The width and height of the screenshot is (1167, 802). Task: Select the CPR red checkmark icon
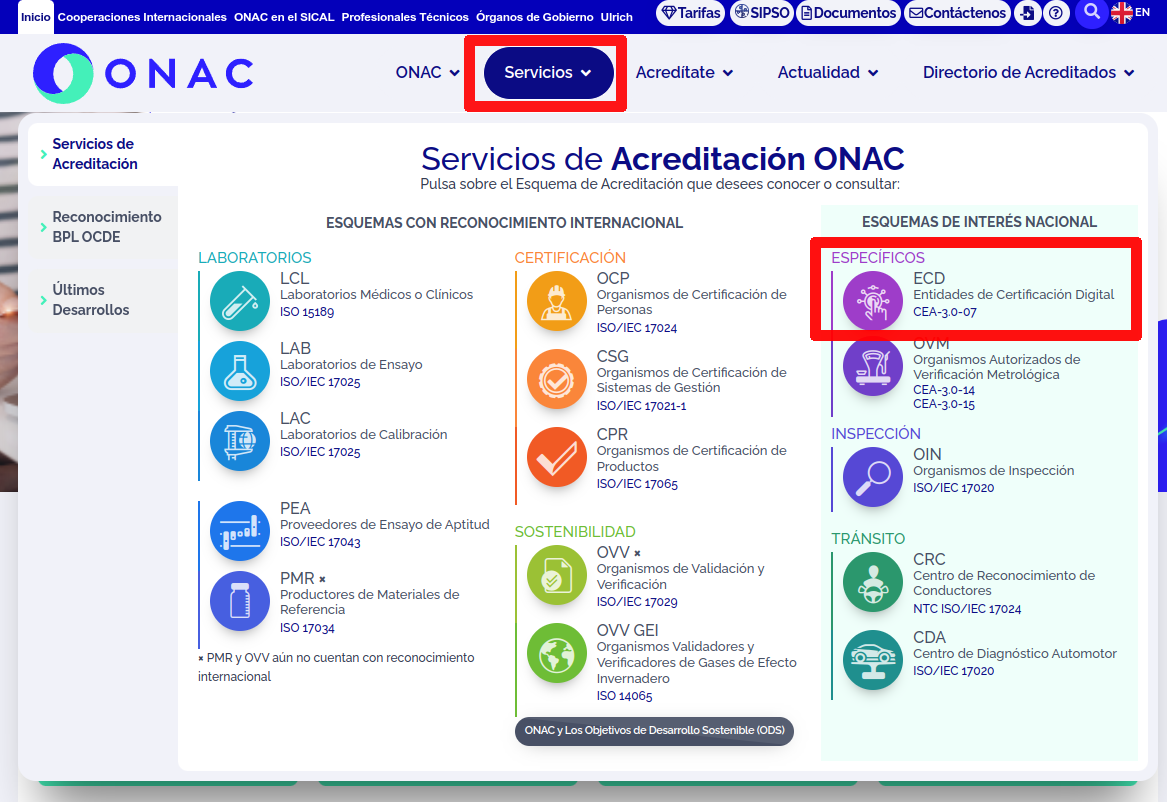point(557,457)
